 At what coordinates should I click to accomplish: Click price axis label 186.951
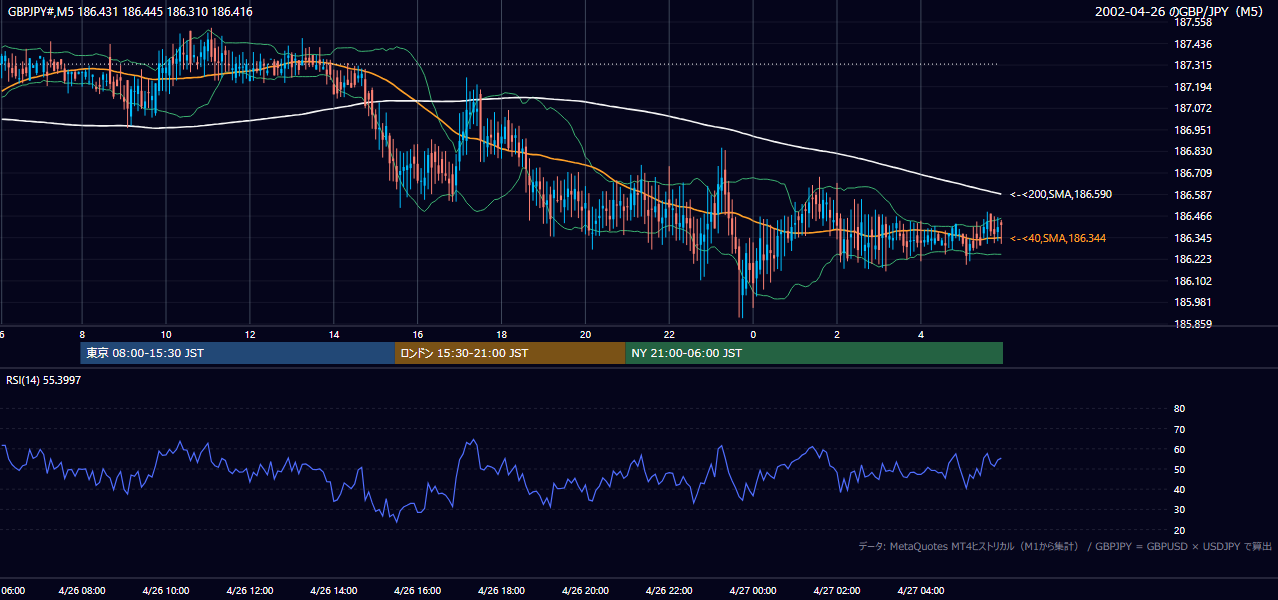point(1193,130)
